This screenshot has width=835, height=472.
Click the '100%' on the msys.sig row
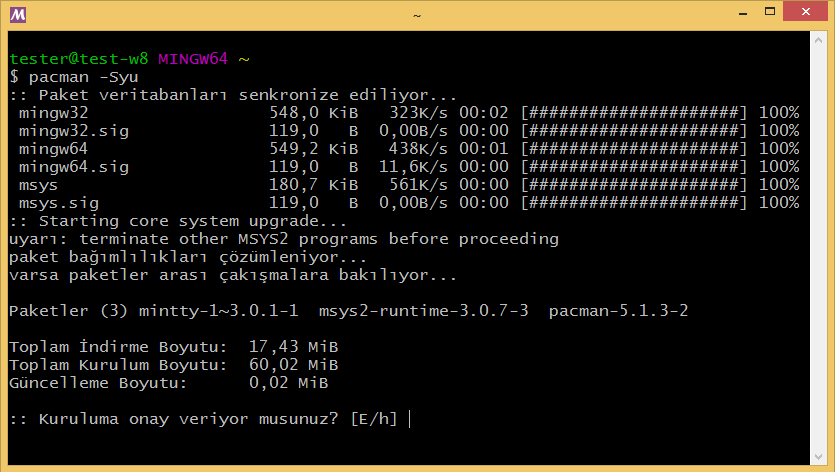click(779, 203)
